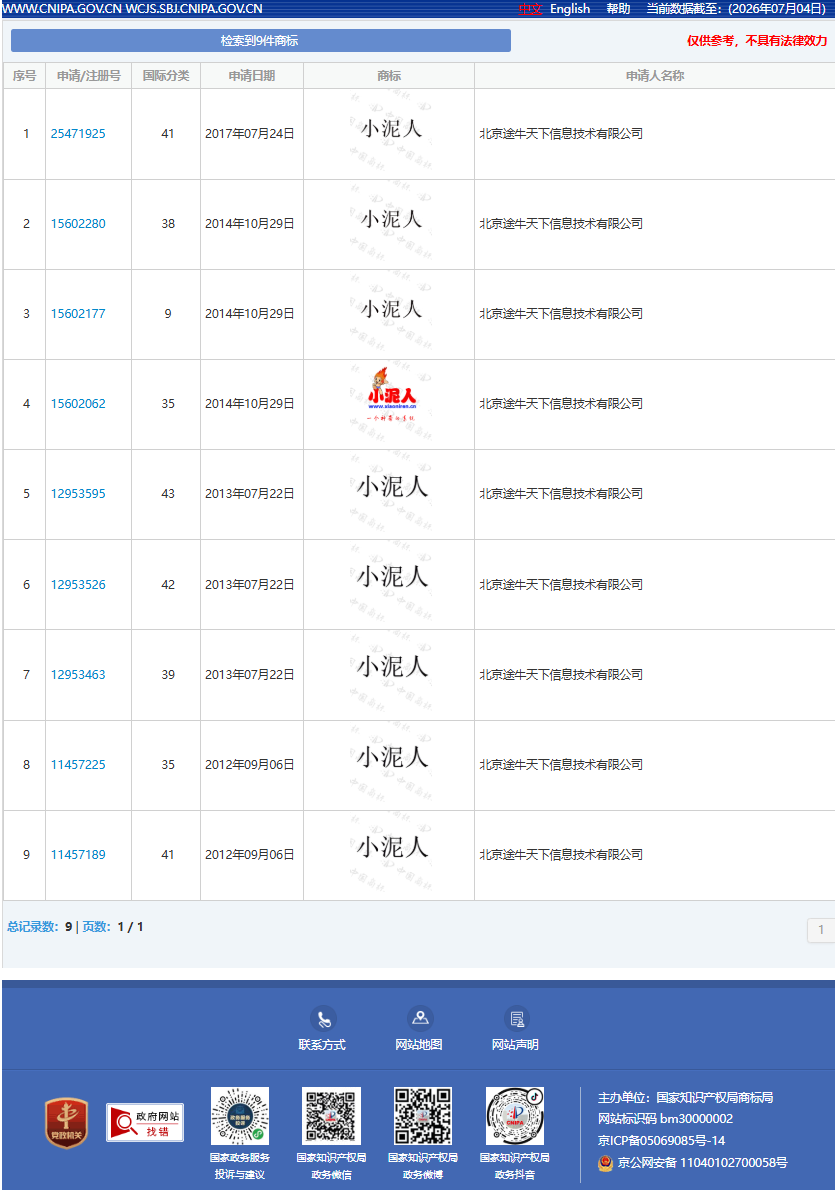The width and height of the screenshot is (835, 1190).
Task: Click the 京ICP备05069085号-14 link
Action: click(x=661, y=1141)
